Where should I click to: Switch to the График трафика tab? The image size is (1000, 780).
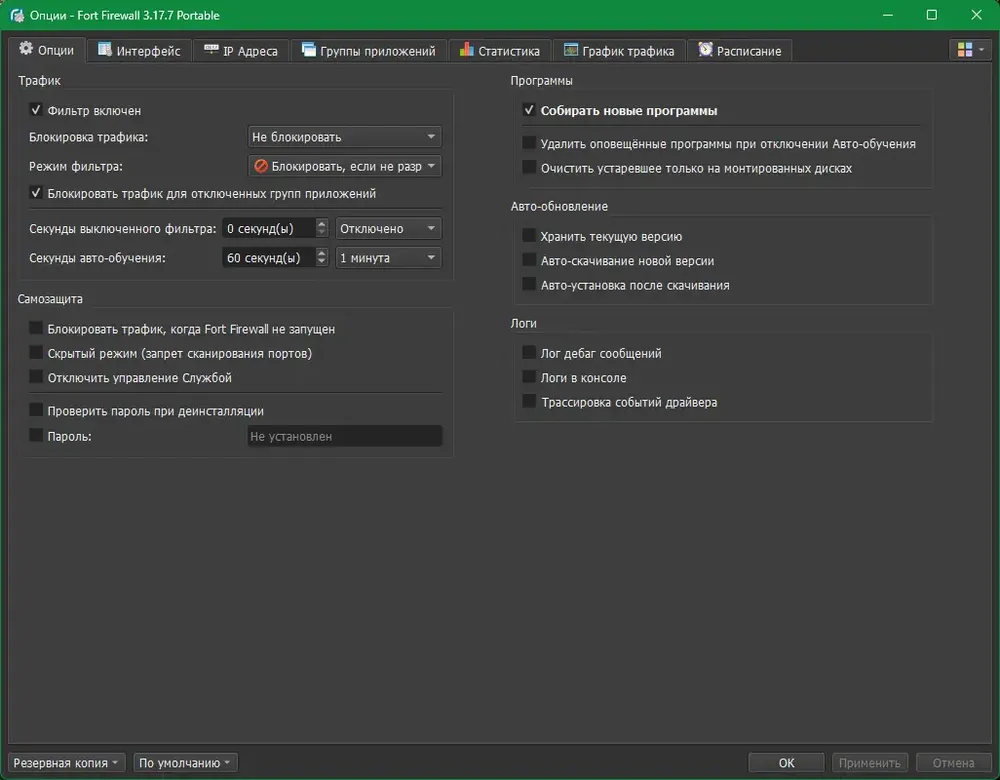(x=619, y=50)
